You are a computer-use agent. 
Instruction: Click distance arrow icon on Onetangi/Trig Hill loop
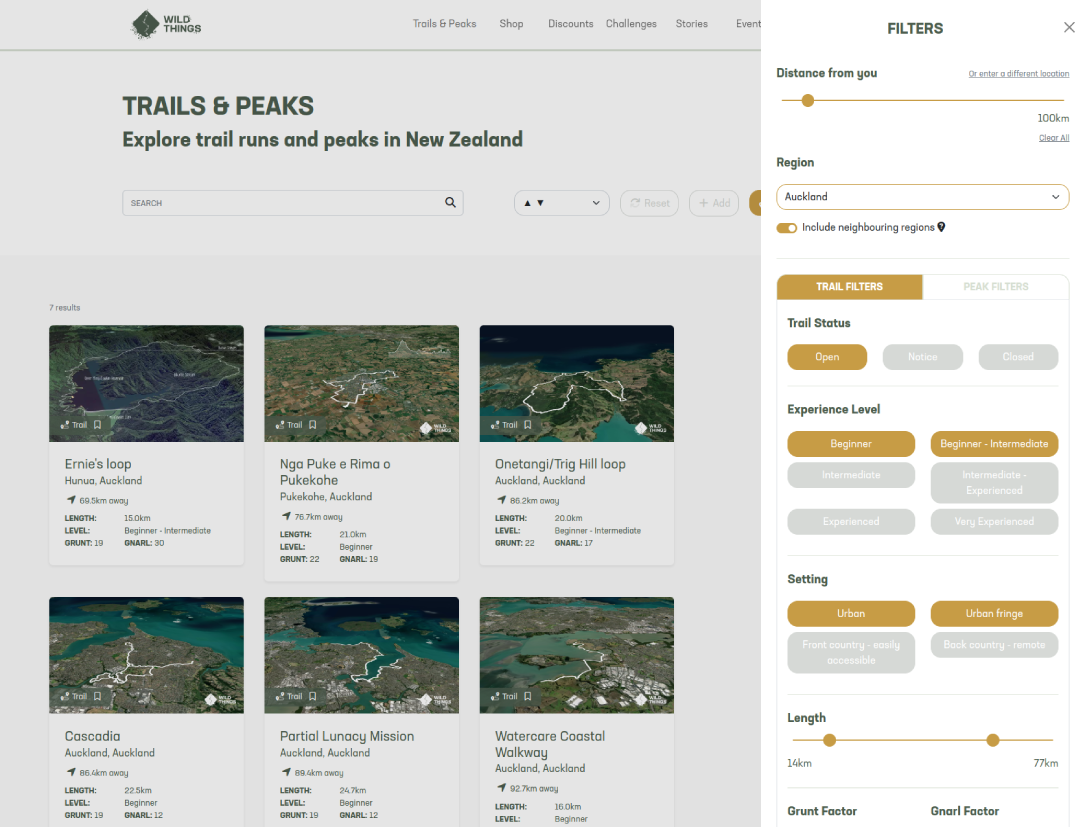501,500
